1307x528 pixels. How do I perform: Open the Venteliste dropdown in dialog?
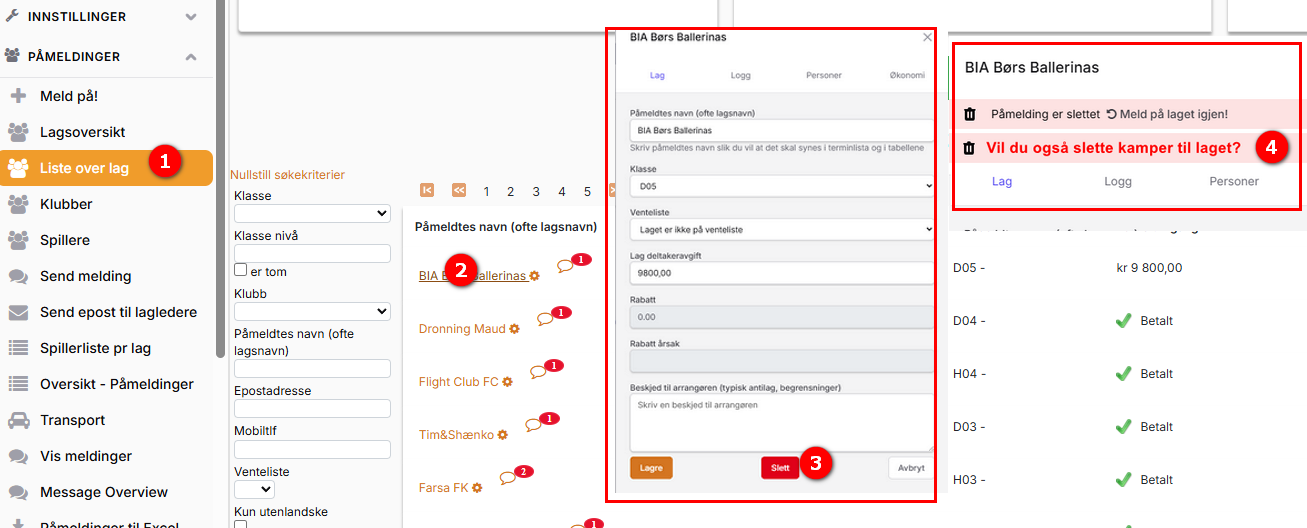coord(782,229)
